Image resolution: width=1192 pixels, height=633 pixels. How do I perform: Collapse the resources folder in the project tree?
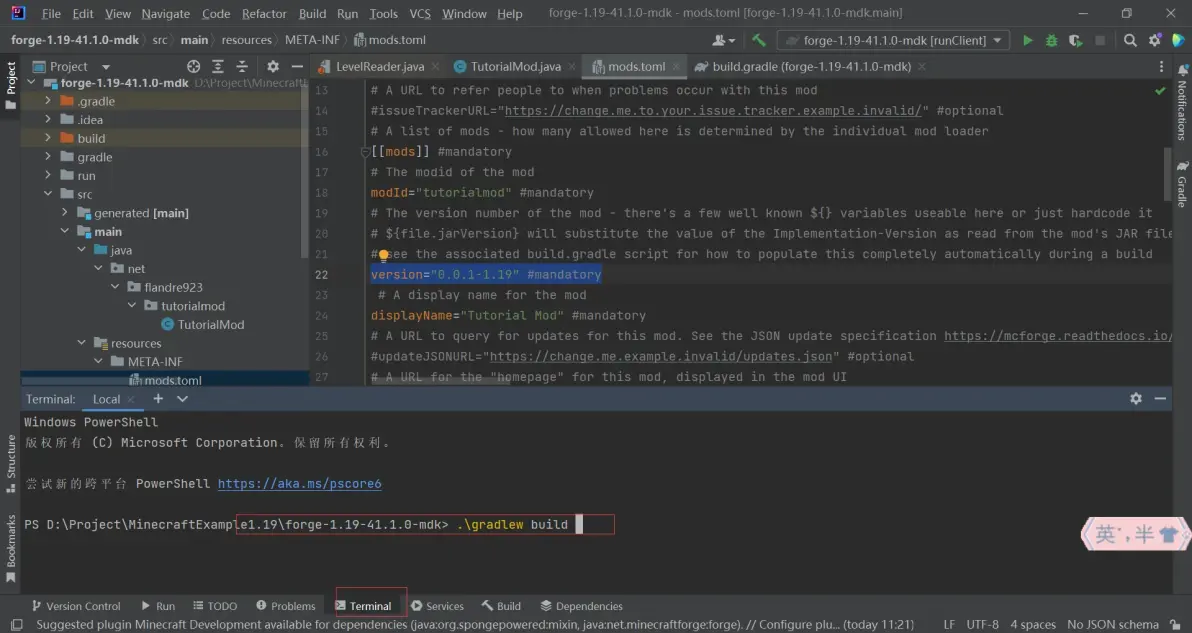click(82, 343)
